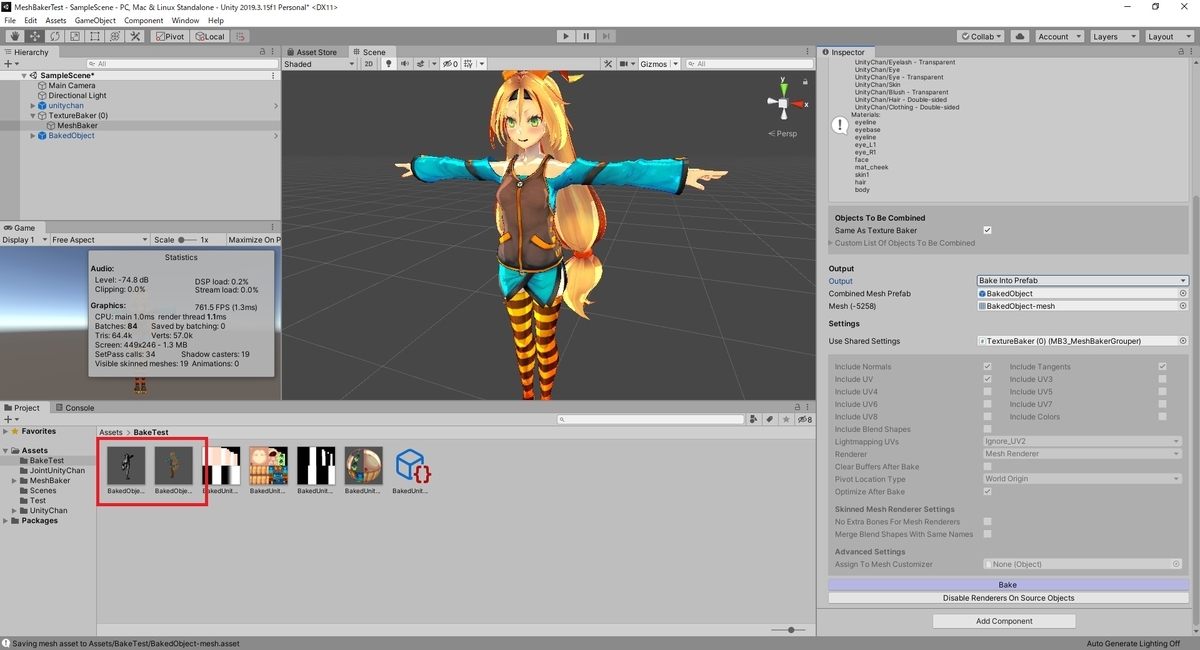This screenshot has height=650, width=1200.
Task: Switch to the Console tab
Action: (x=75, y=408)
